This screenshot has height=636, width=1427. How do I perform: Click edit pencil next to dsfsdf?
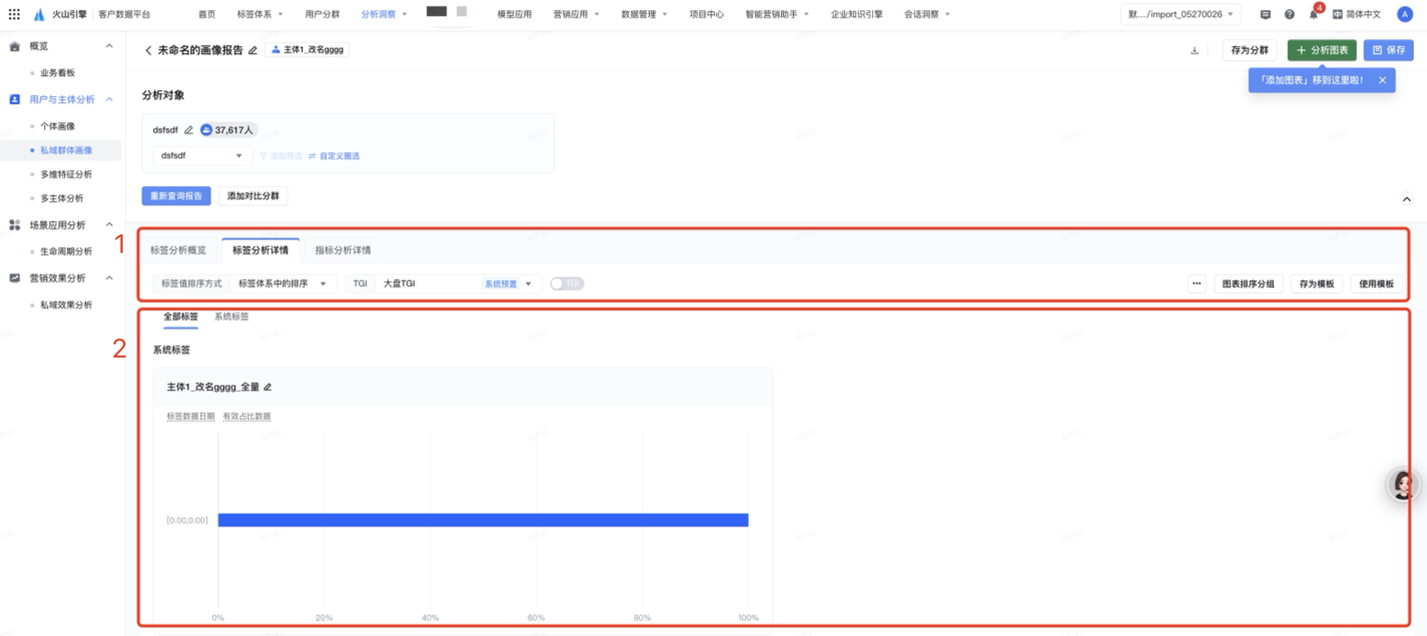pos(188,130)
